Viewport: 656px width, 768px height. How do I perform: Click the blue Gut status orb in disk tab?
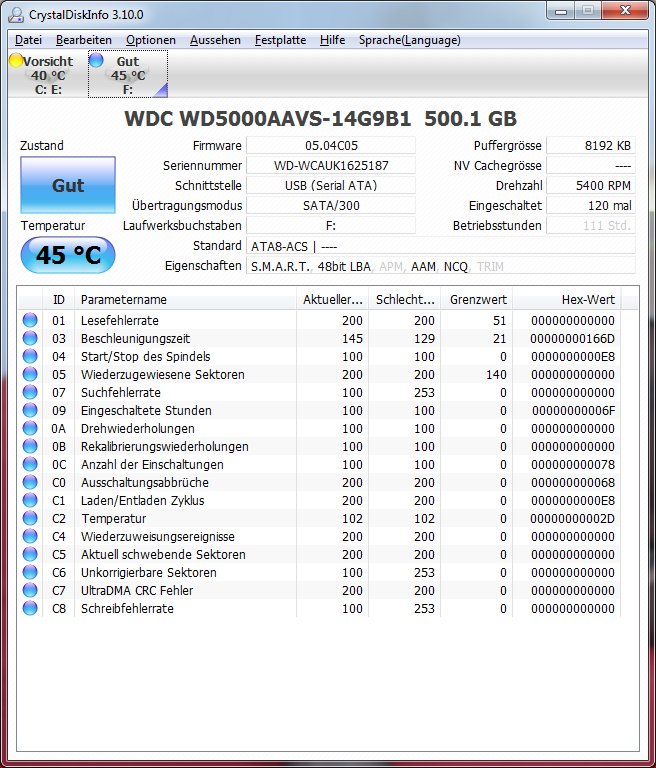coord(96,60)
